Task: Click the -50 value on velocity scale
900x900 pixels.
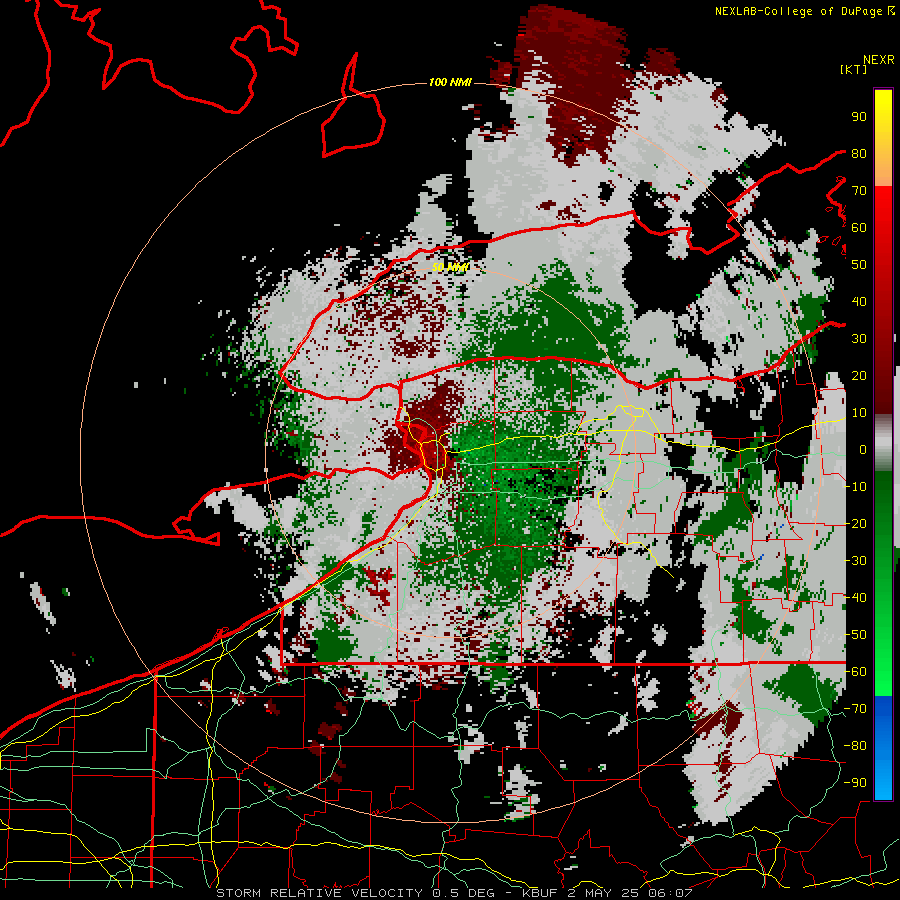Action: coord(855,634)
